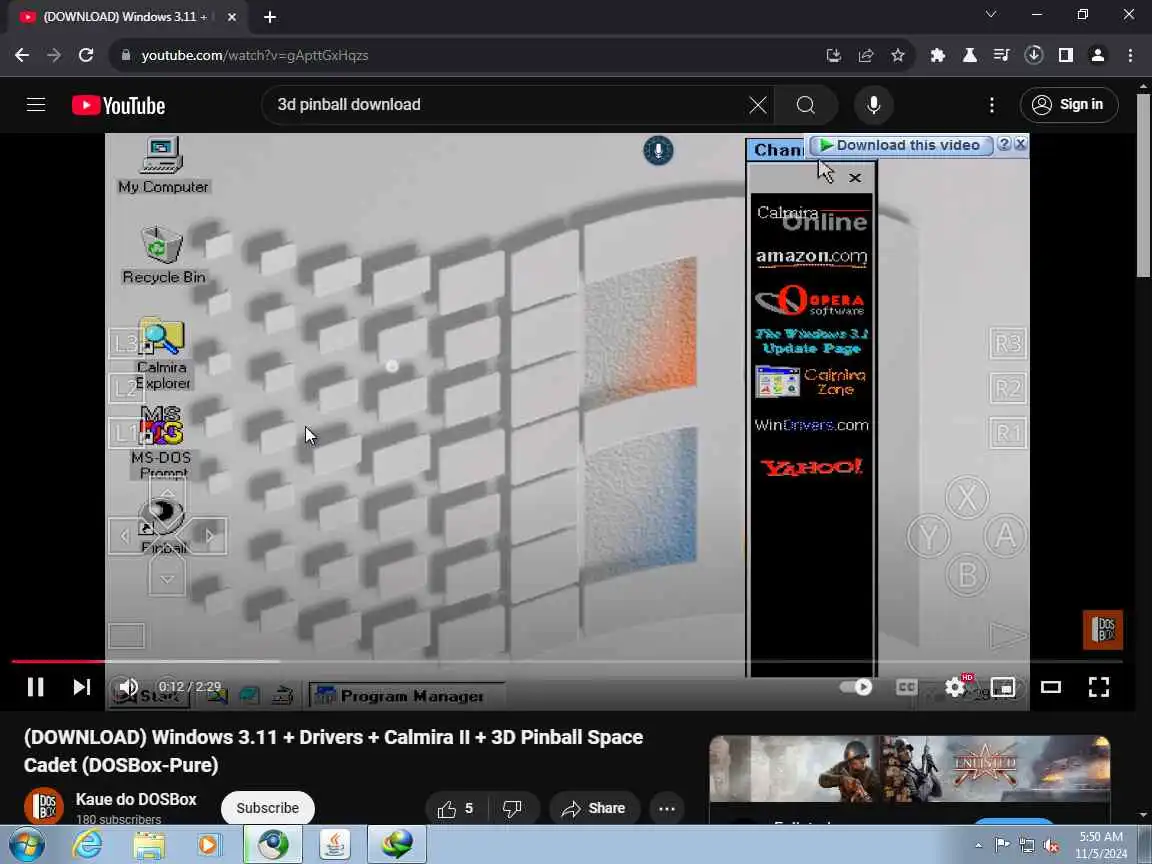Open YouTube settings three-dot menu
The height and width of the screenshot is (864, 1152).
coord(992,105)
